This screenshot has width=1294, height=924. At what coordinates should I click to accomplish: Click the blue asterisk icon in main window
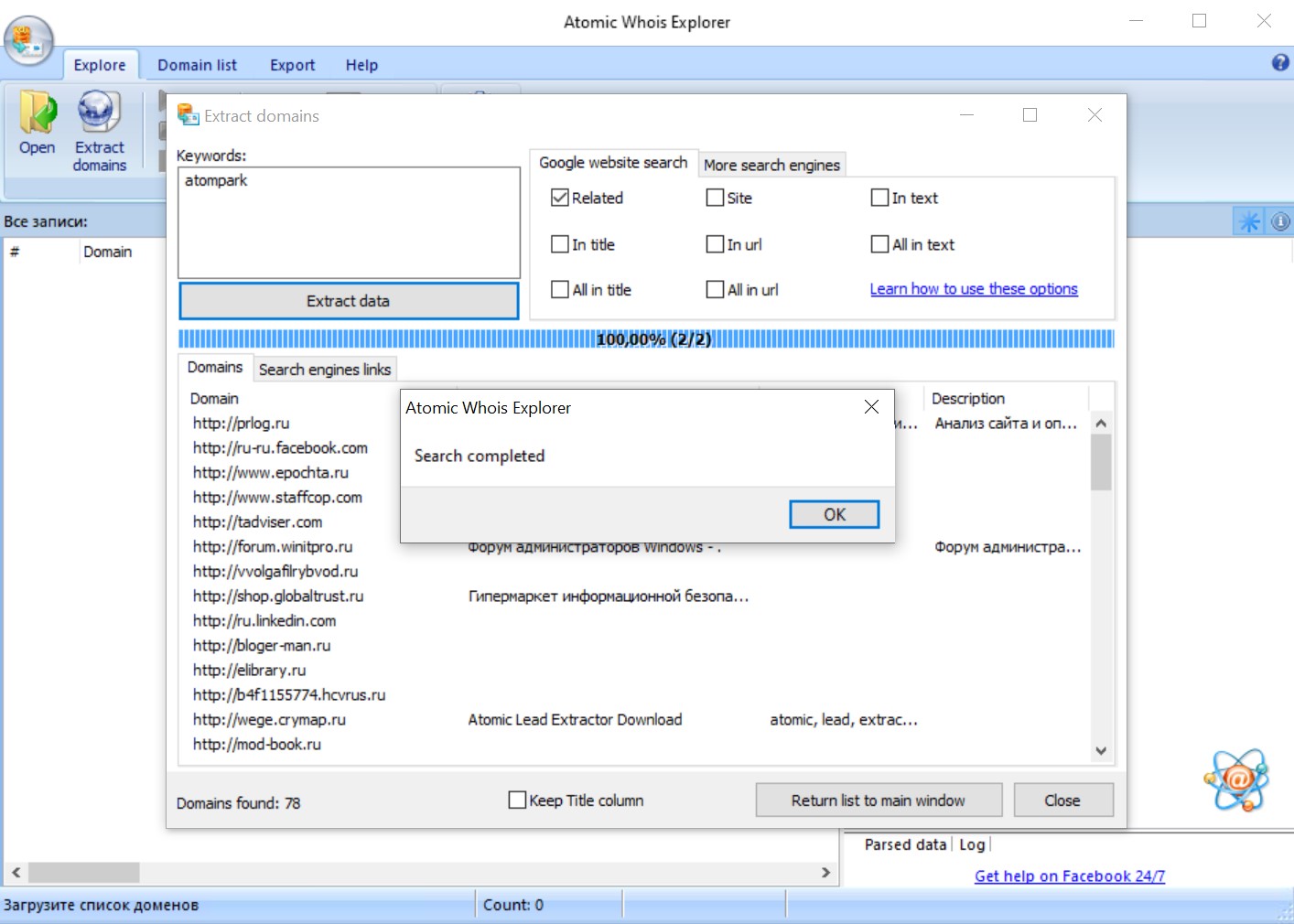pos(1249,221)
